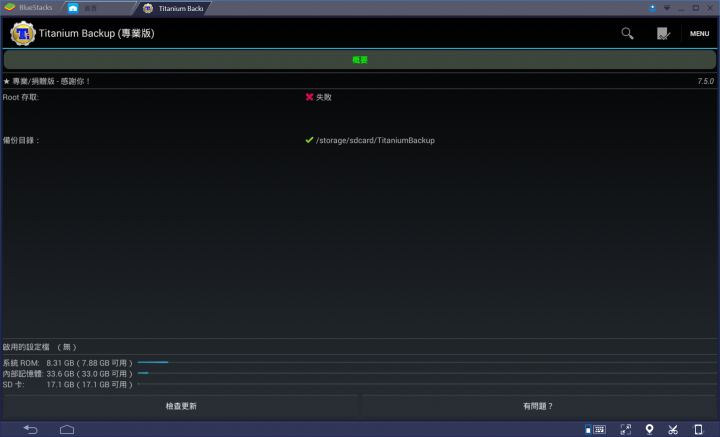Select the 概要 overview tab

(360, 60)
